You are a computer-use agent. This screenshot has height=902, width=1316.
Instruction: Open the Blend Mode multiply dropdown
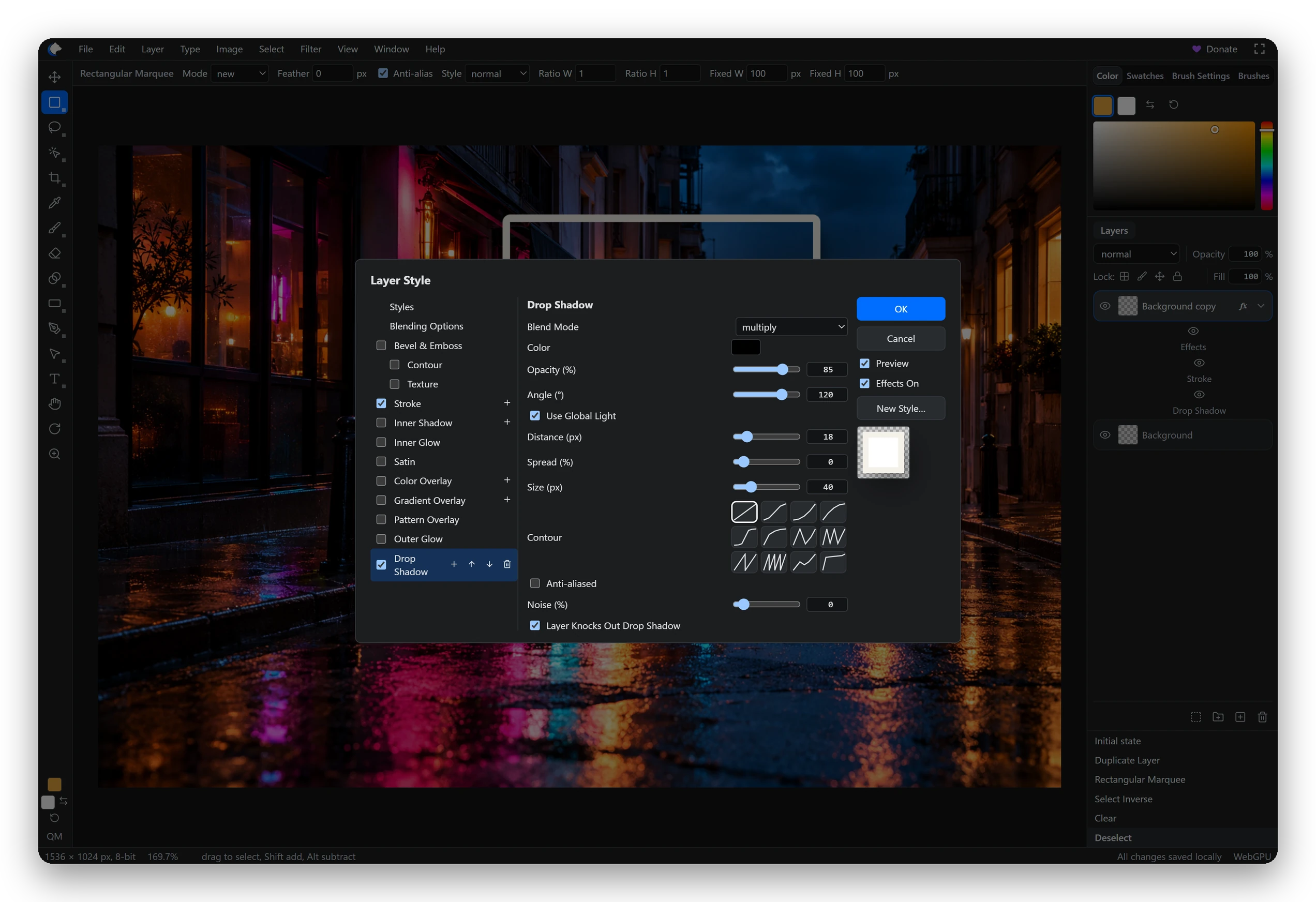pyautogui.click(x=791, y=327)
